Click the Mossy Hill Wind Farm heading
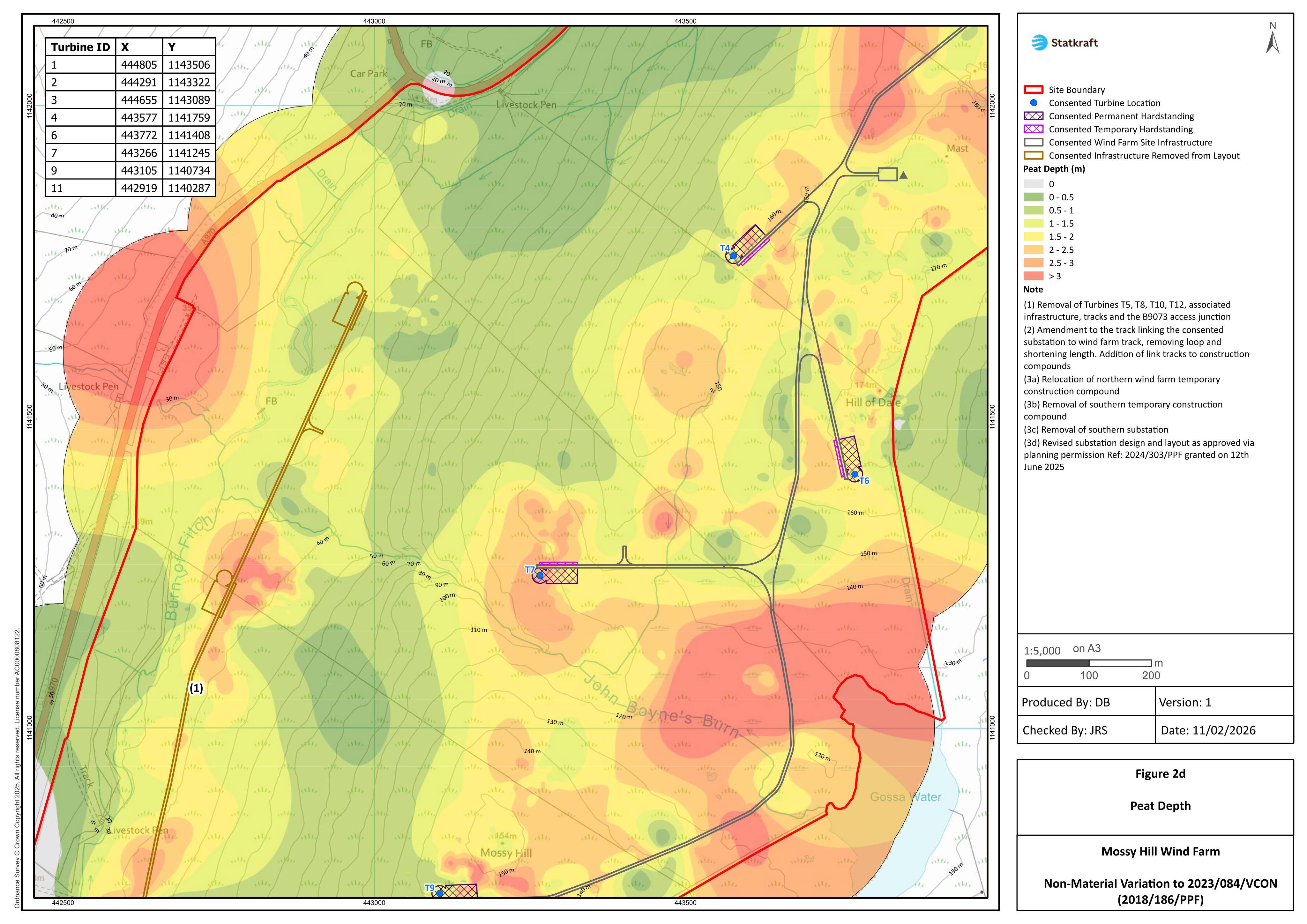The height and width of the screenshot is (924, 1307). point(1160,851)
